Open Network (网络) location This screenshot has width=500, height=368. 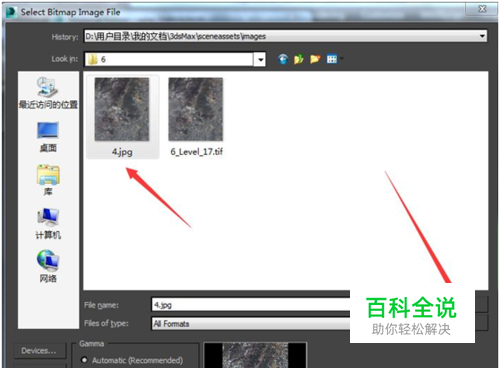(48, 267)
